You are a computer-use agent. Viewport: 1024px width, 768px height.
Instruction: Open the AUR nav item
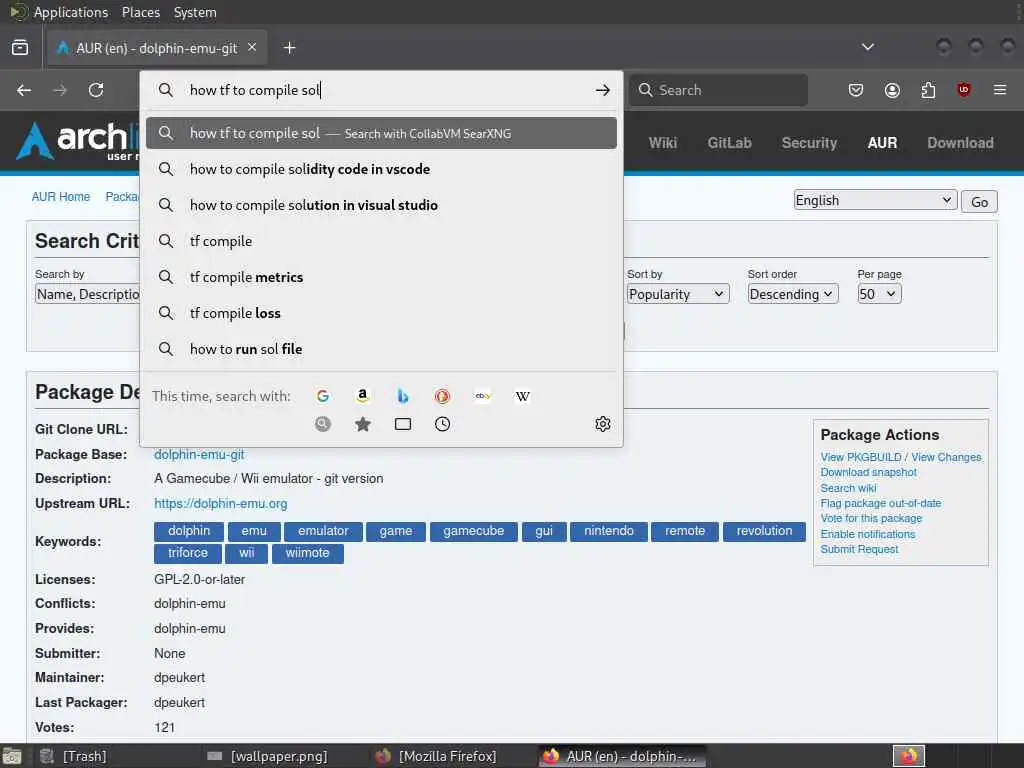coord(882,143)
